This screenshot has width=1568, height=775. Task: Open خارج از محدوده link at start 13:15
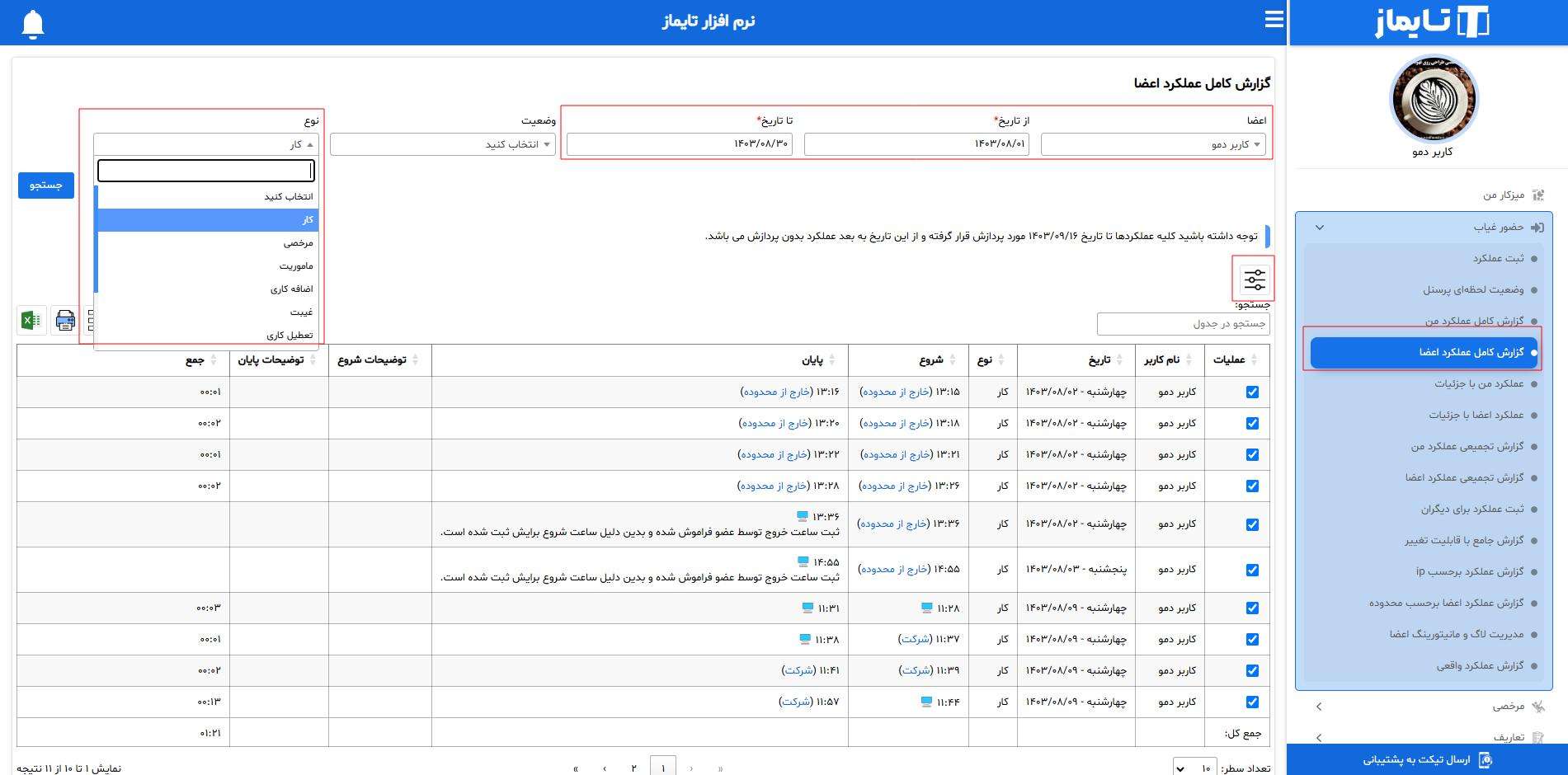897,392
